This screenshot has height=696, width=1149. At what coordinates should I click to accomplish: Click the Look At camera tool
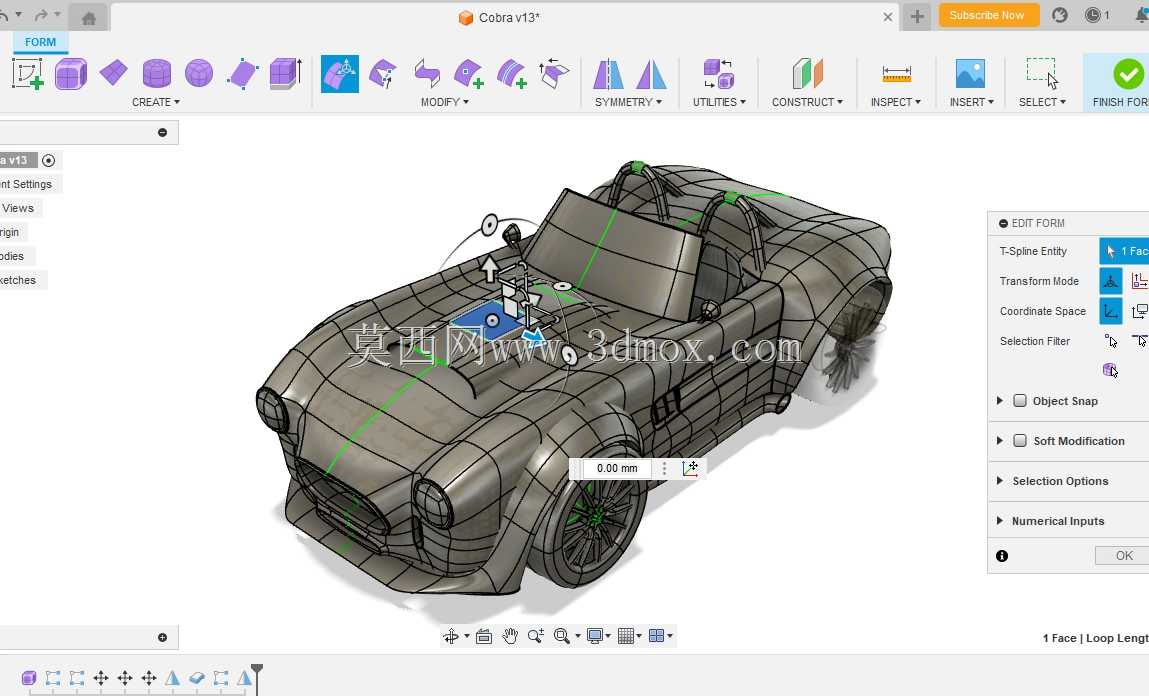tap(484, 636)
